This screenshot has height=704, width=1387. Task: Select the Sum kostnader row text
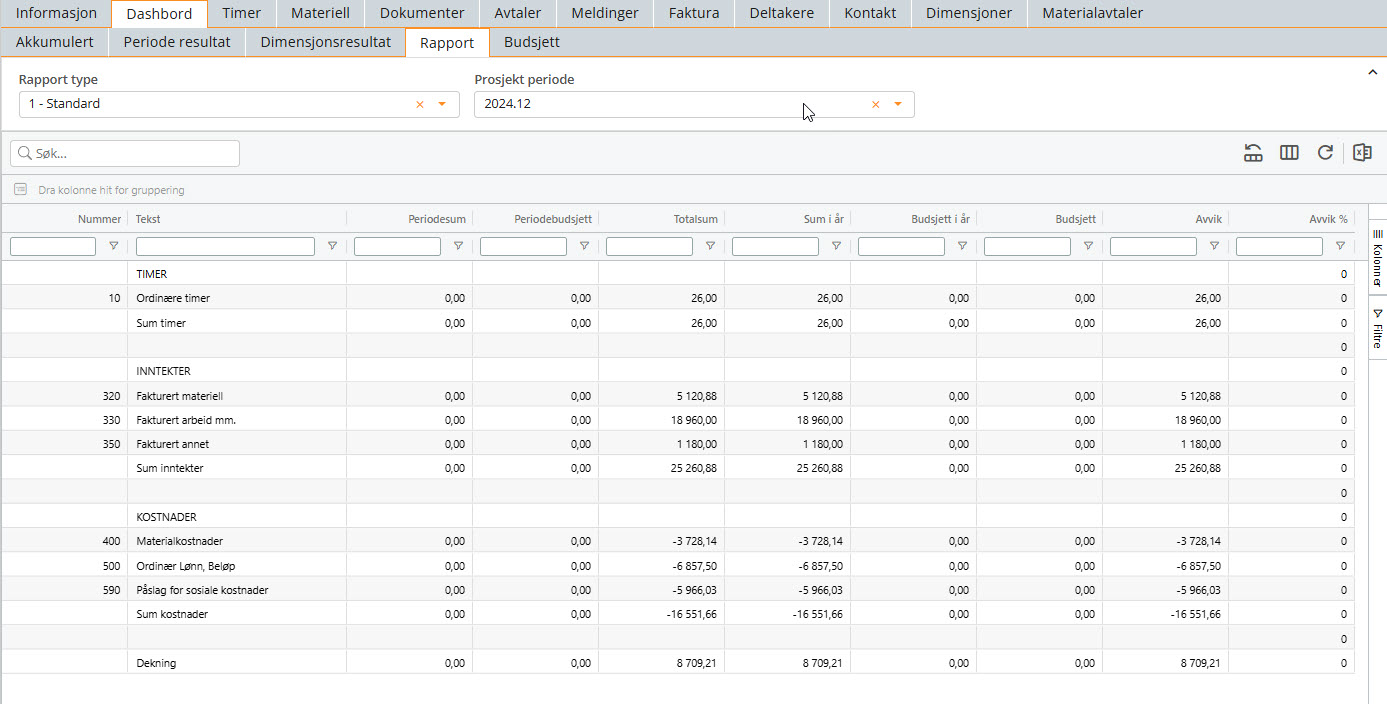(x=172, y=614)
